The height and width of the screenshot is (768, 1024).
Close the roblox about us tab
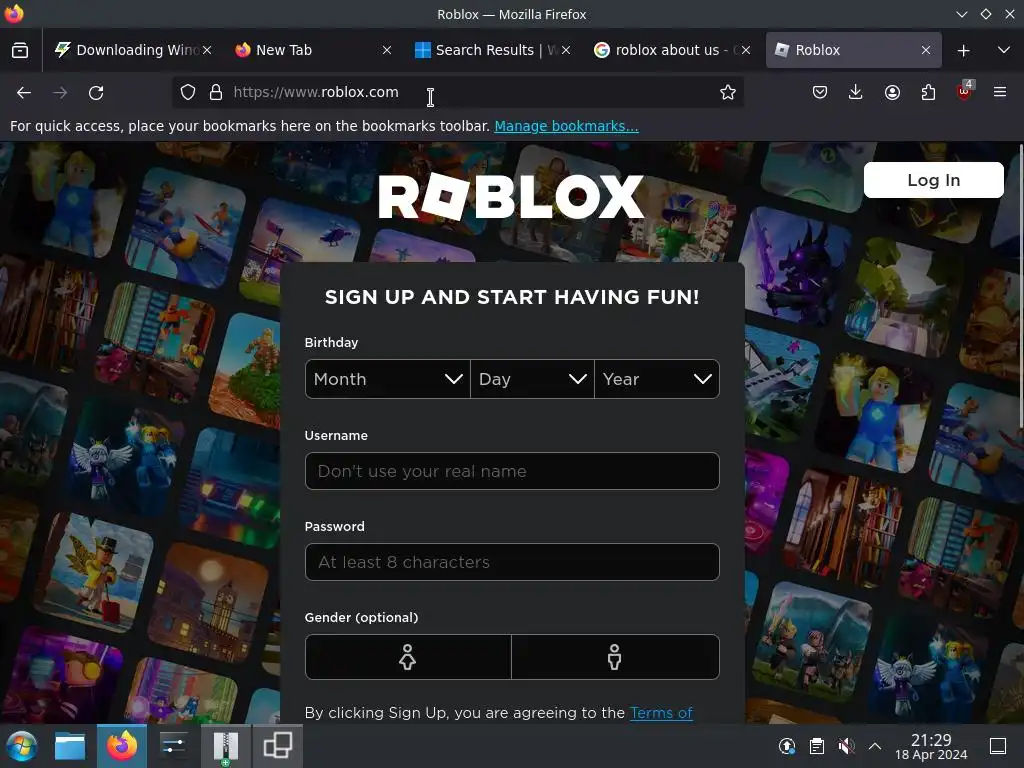(x=746, y=50)
